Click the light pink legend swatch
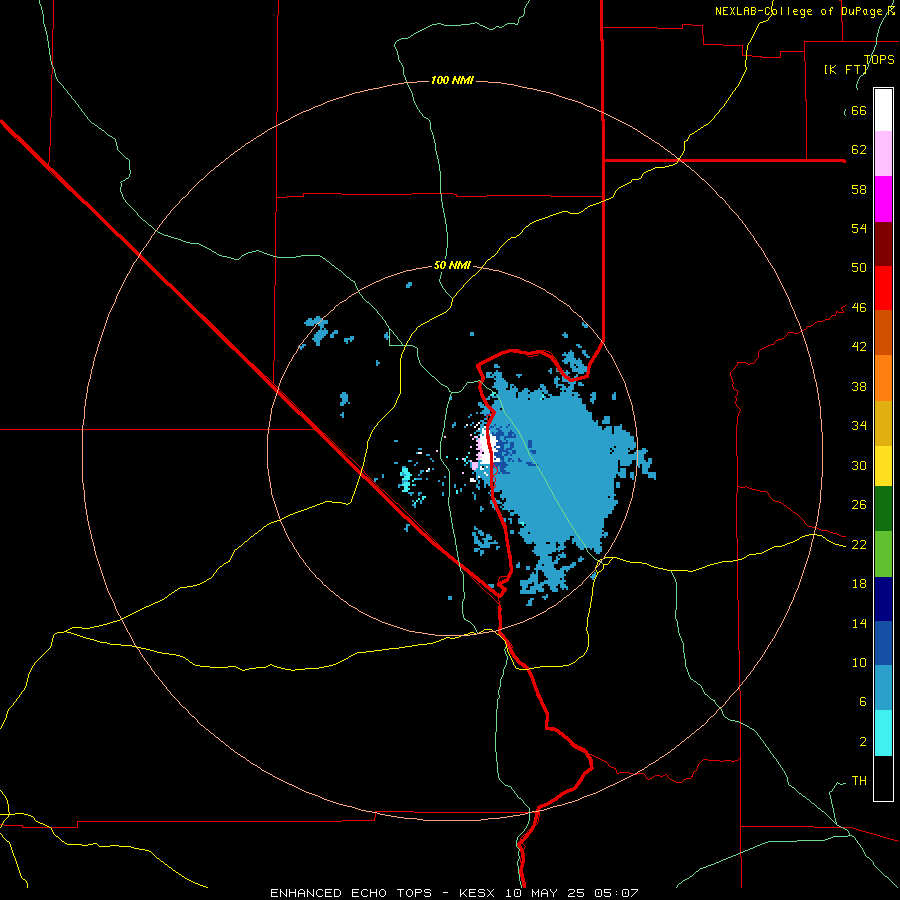The height and width of the screenshot is (900, 900). click(883, 154)
